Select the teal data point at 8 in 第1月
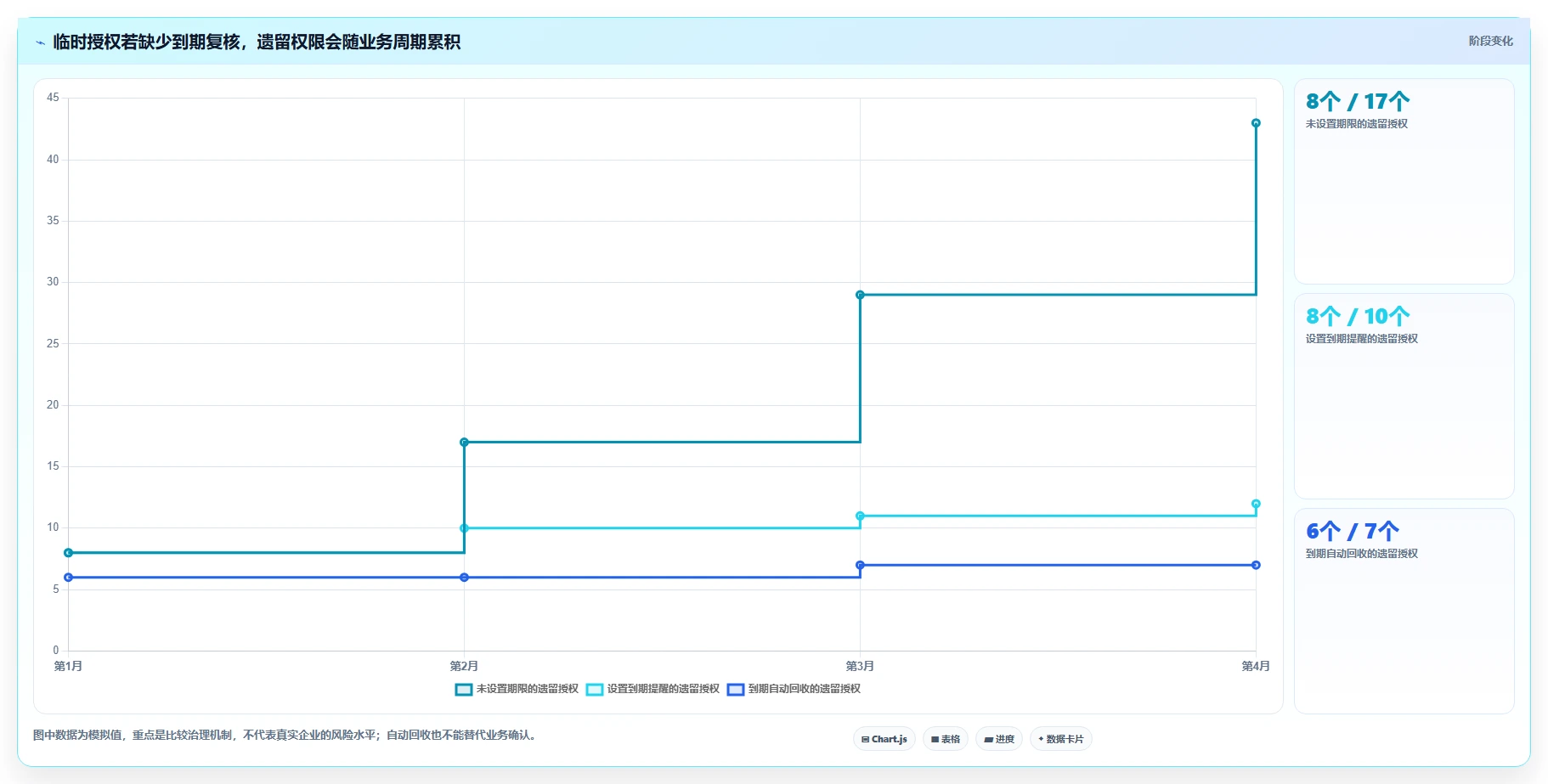Screen dimensions: 1548x784 (x=69, y=553)
